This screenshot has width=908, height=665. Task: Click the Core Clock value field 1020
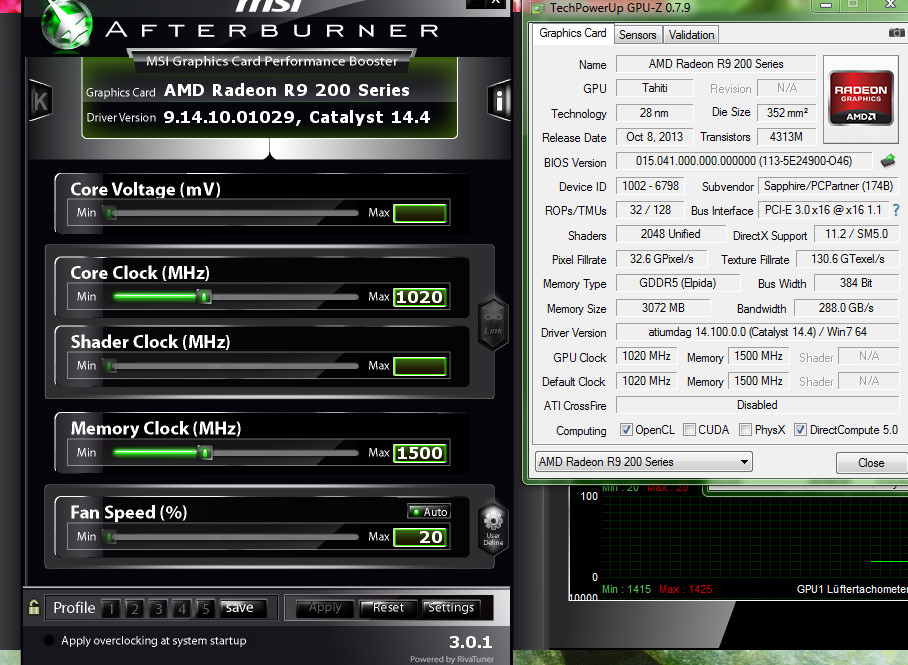(x=420, y=297)
